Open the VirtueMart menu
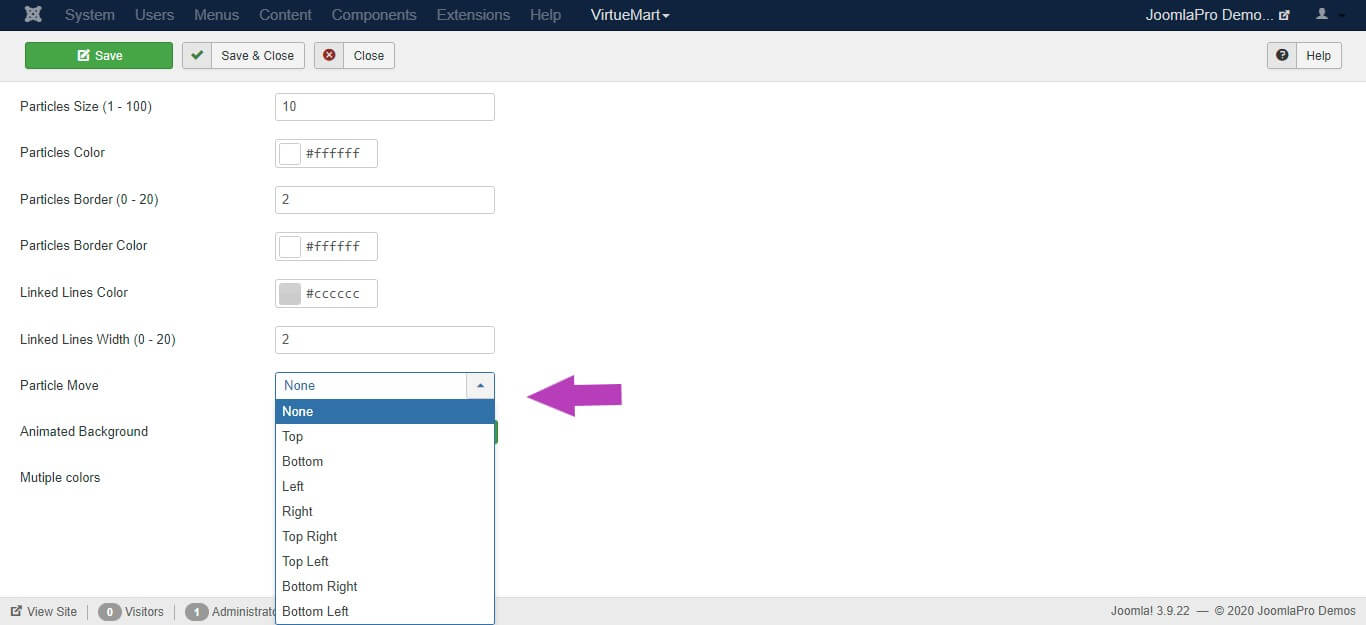This screenshot has width=1366, height=625. coord(630,15)
